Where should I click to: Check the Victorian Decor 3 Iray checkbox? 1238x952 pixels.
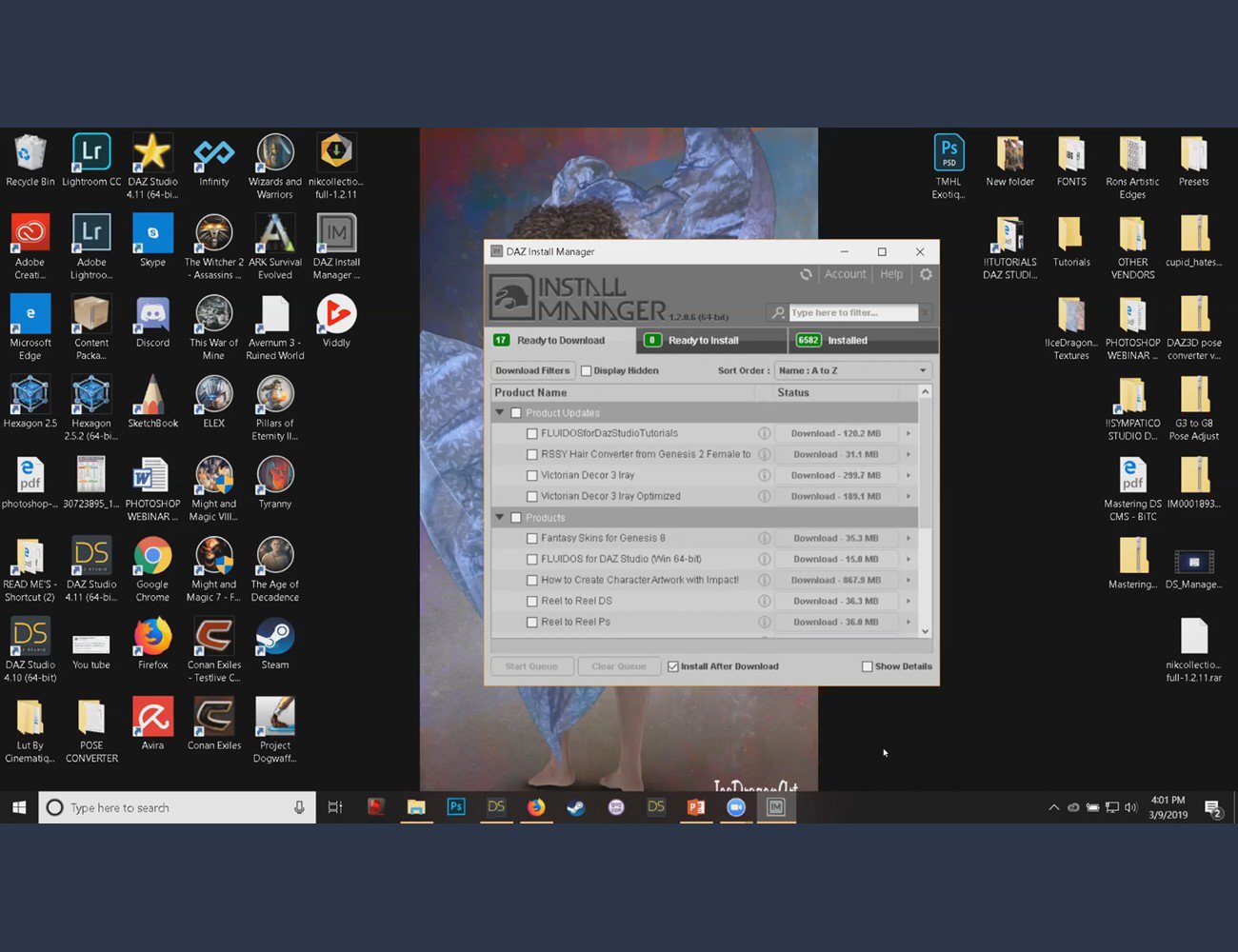pos(532,475)
